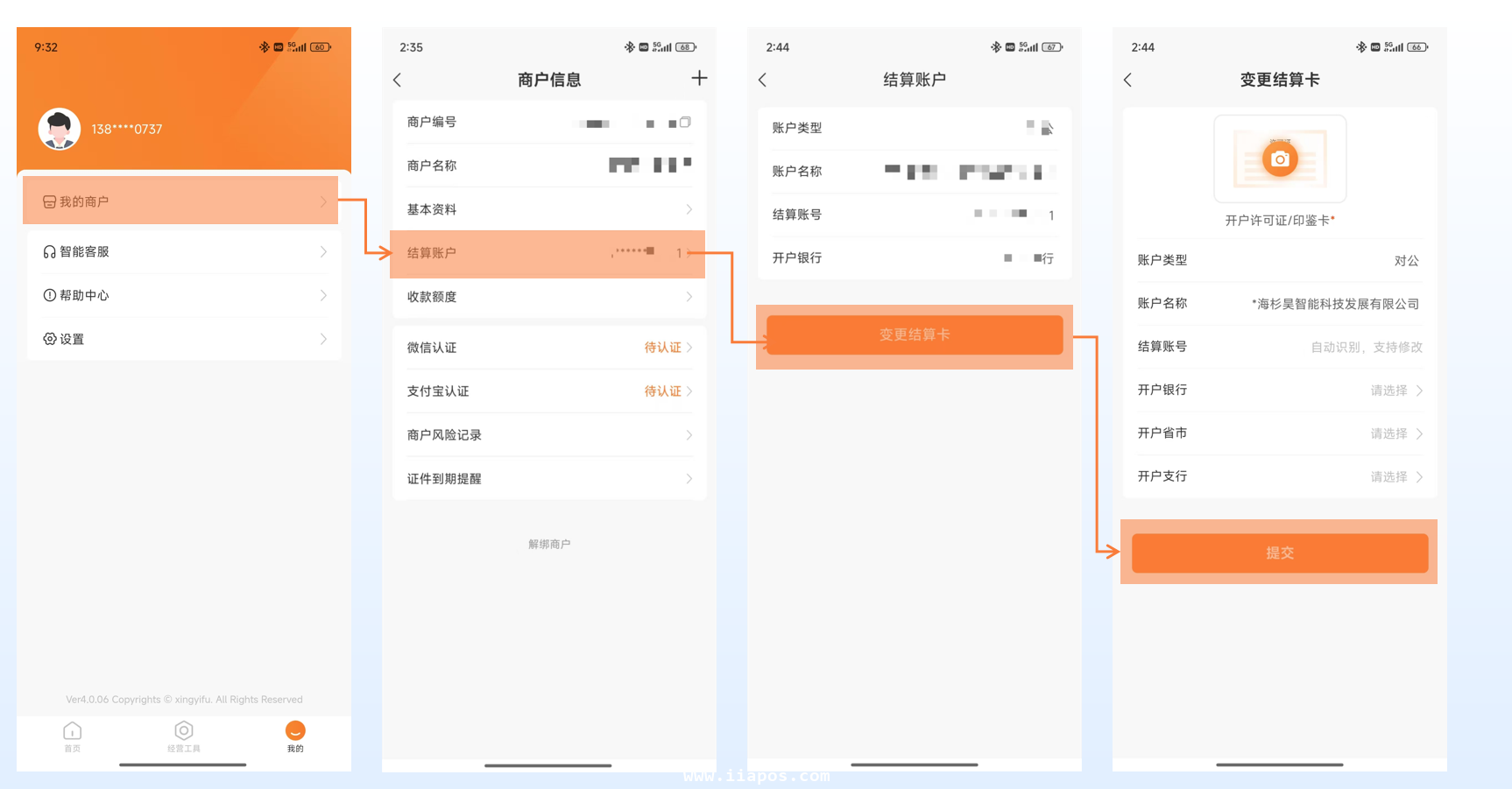The height and width of the screenshot is (789, 1512).
Task: Tap the plus icon on 商户信息 page
Action: [x=699, y=79]
